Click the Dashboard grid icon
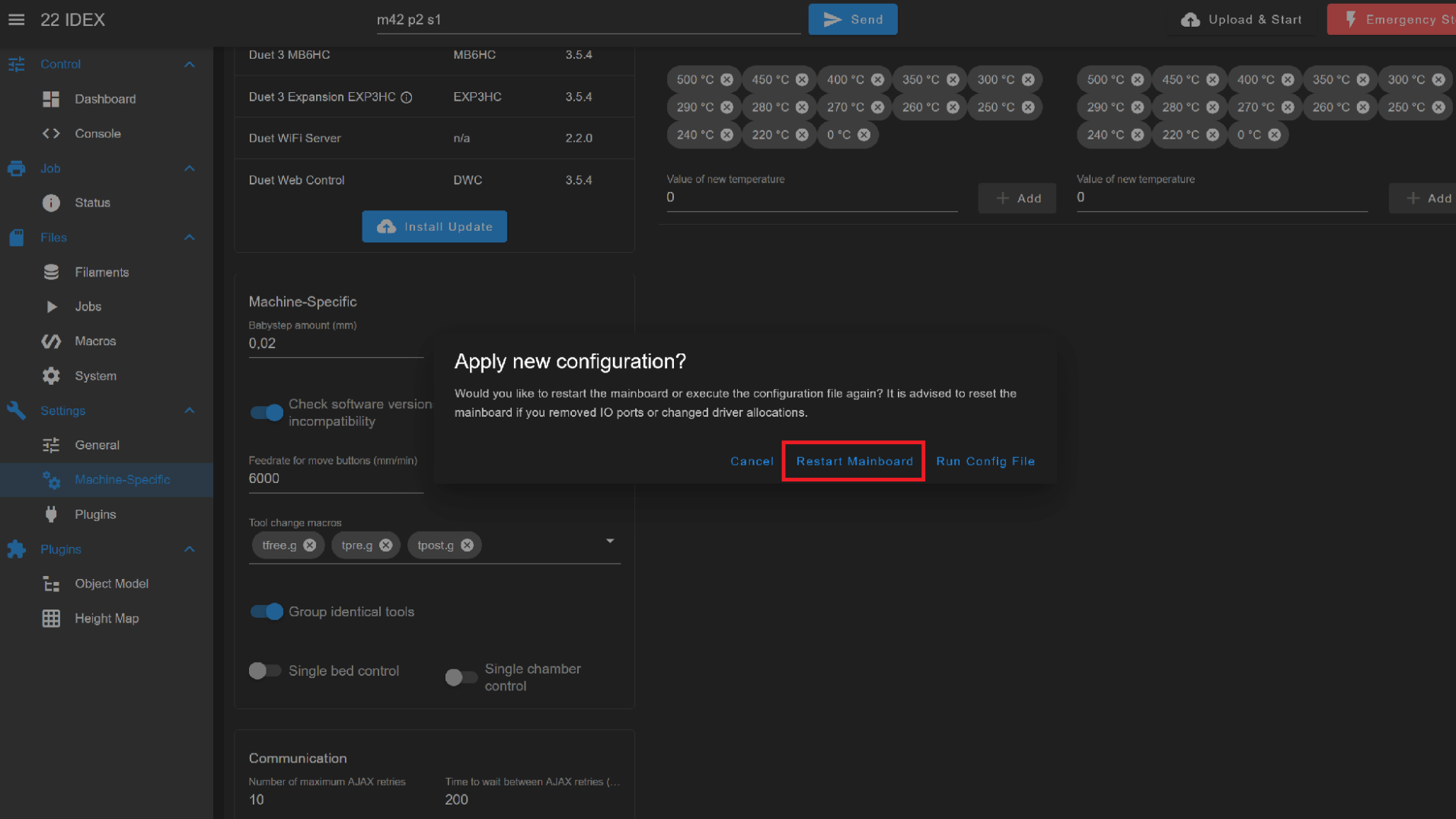 click(51, 99)
